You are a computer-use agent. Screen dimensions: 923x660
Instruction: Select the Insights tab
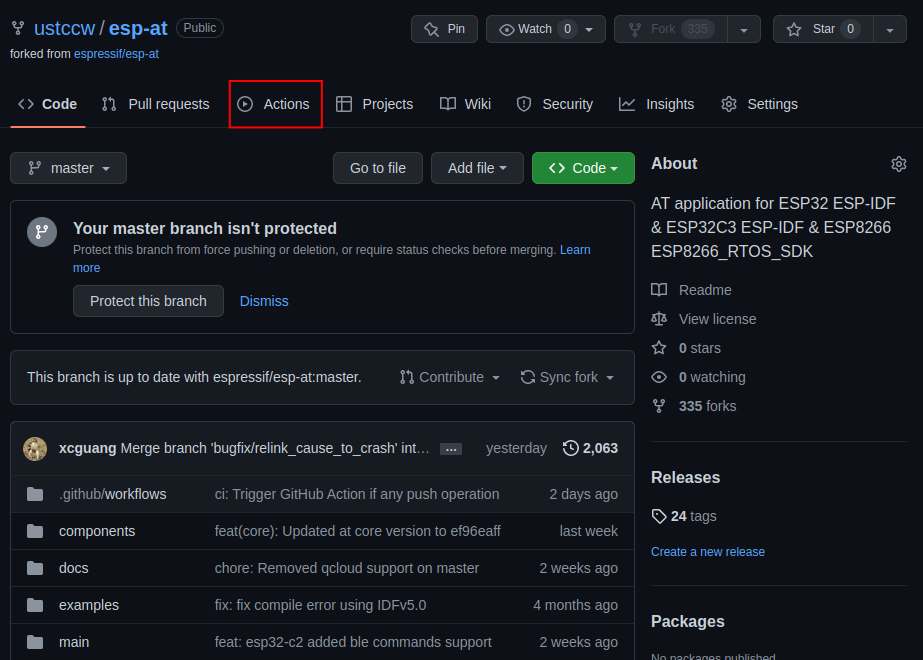coord(657,104)
